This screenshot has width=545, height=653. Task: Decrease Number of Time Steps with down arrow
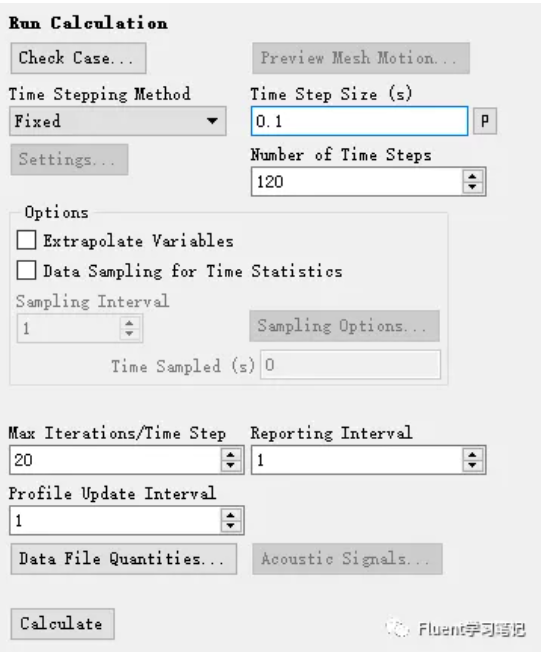click(x=472, y=187)
